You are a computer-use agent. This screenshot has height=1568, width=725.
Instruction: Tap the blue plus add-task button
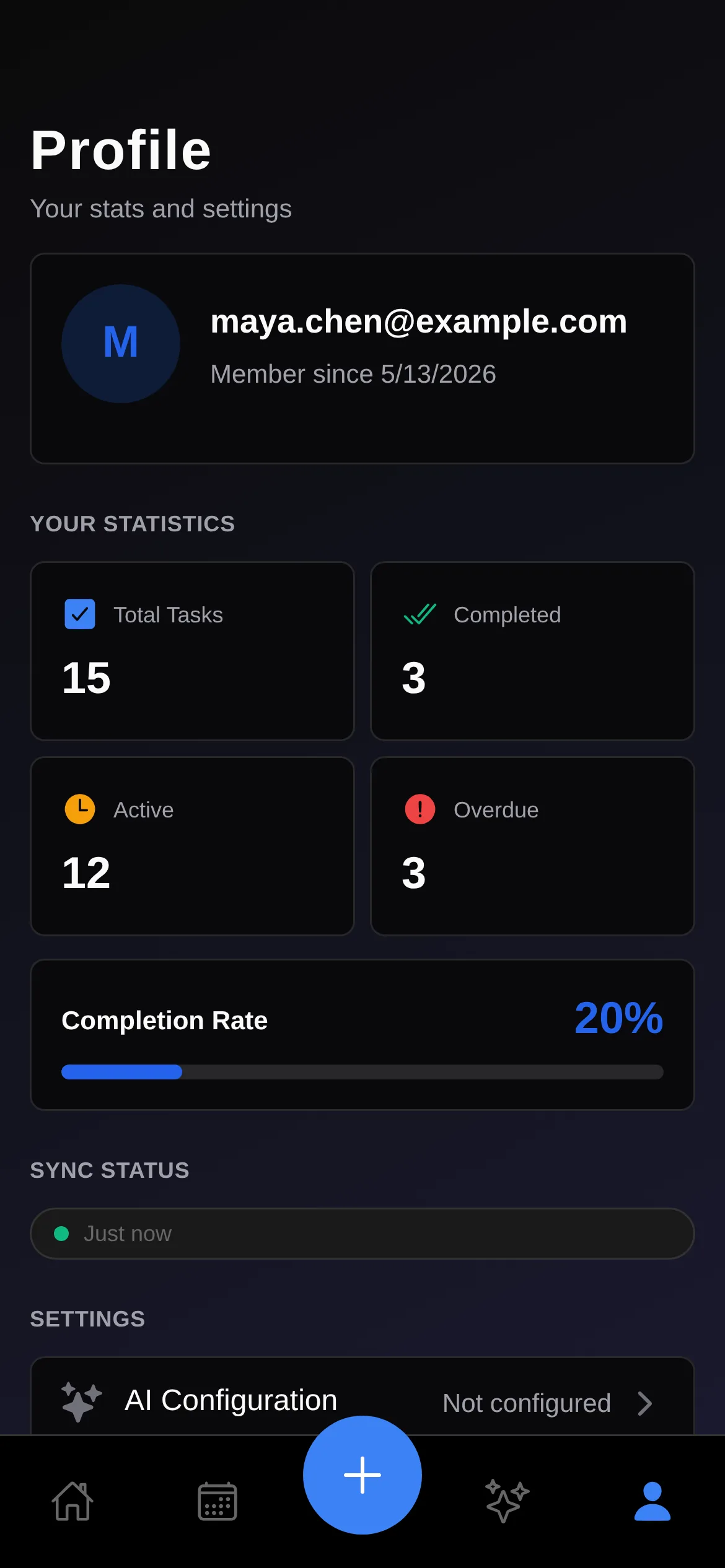(x=362, y=1475)
